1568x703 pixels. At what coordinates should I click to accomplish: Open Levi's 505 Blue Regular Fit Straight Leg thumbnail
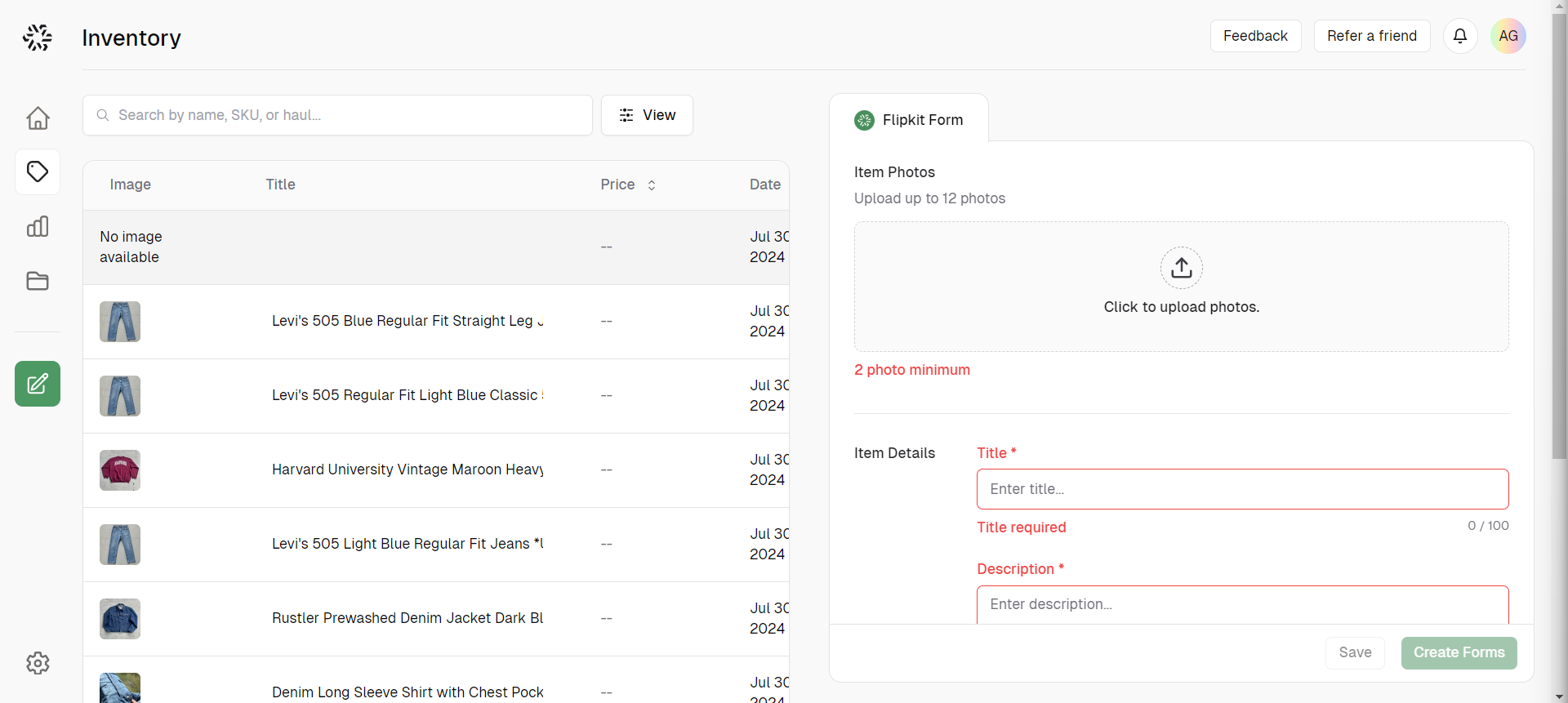120,322
